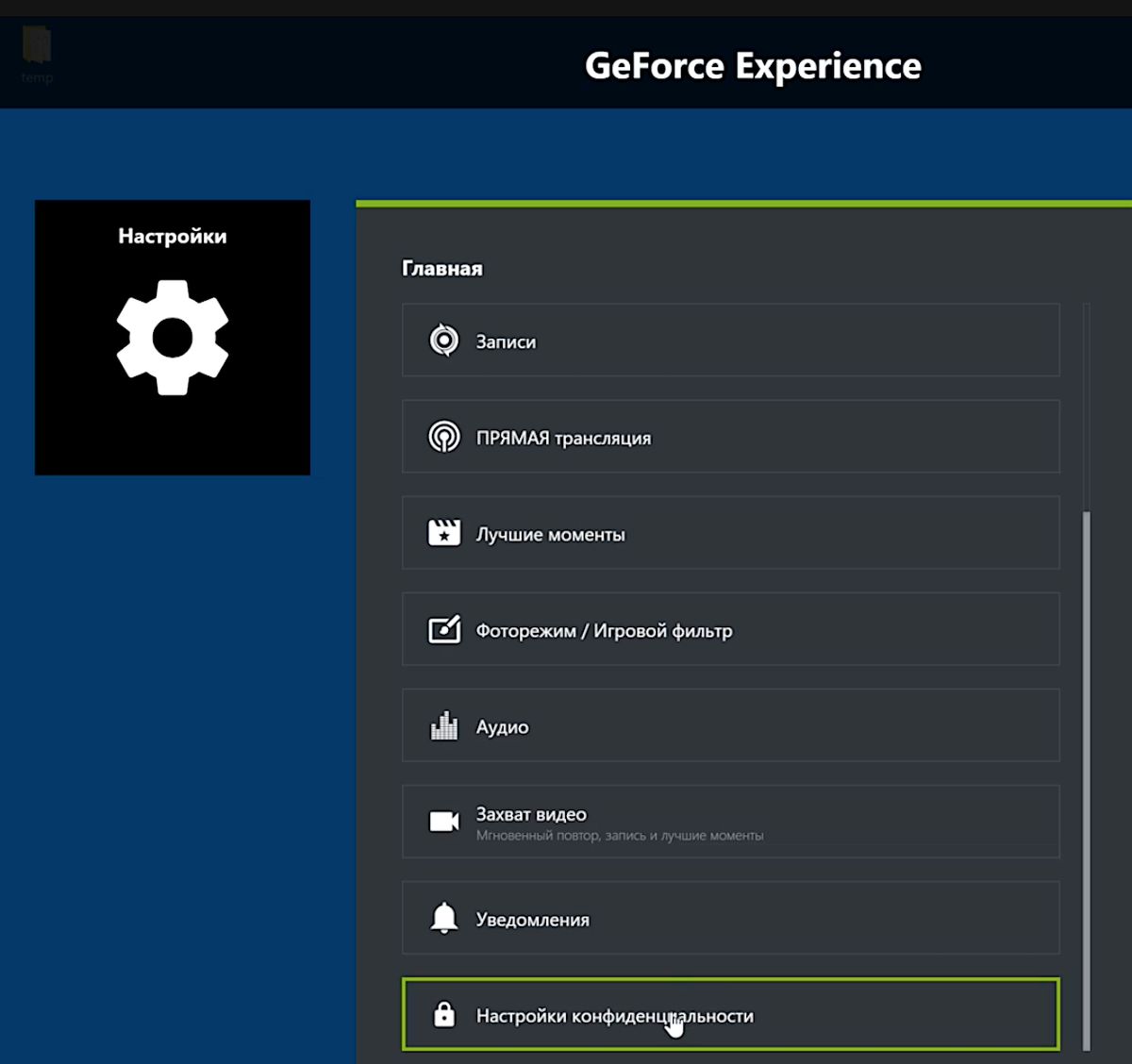Open the Записи settings row
The image size is (1132, 1064).
click(731, 341)
